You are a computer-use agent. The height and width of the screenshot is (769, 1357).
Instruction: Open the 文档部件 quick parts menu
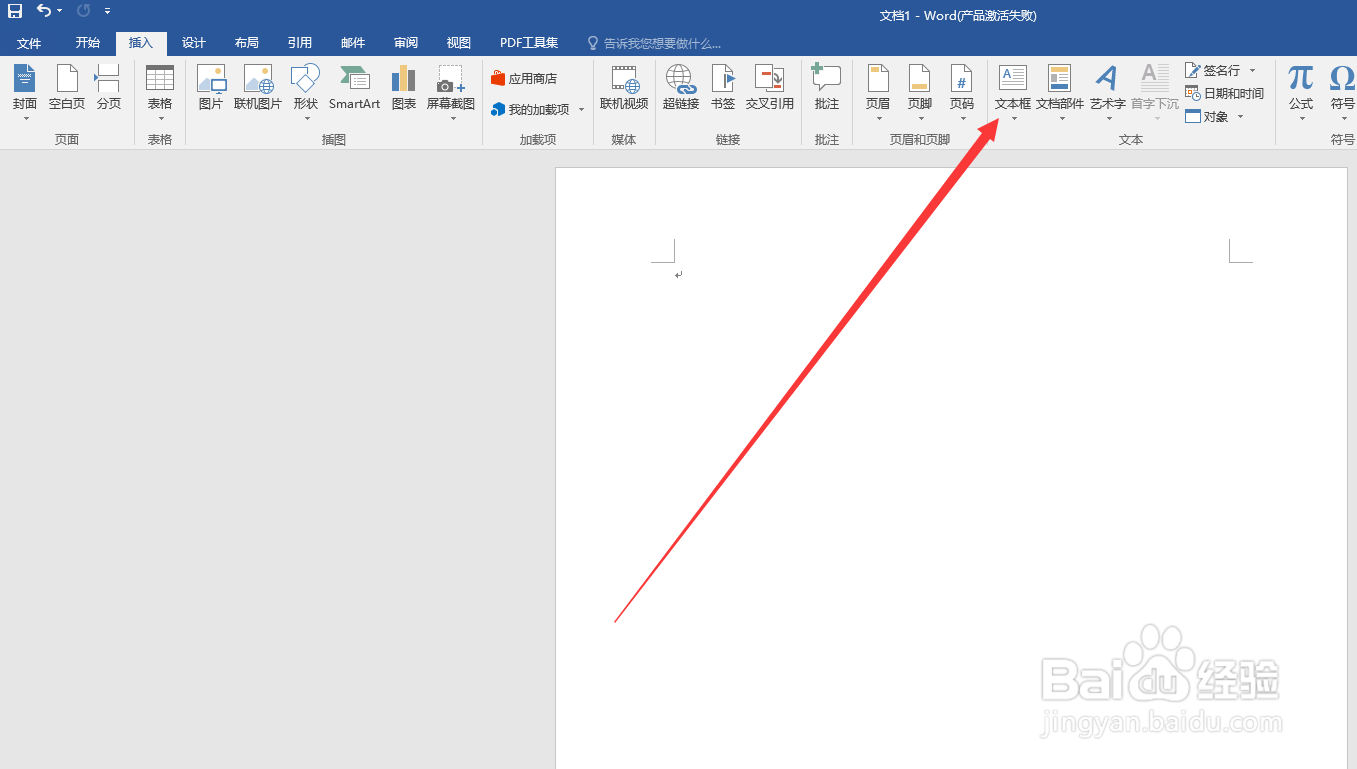[x=1060, y=92]
